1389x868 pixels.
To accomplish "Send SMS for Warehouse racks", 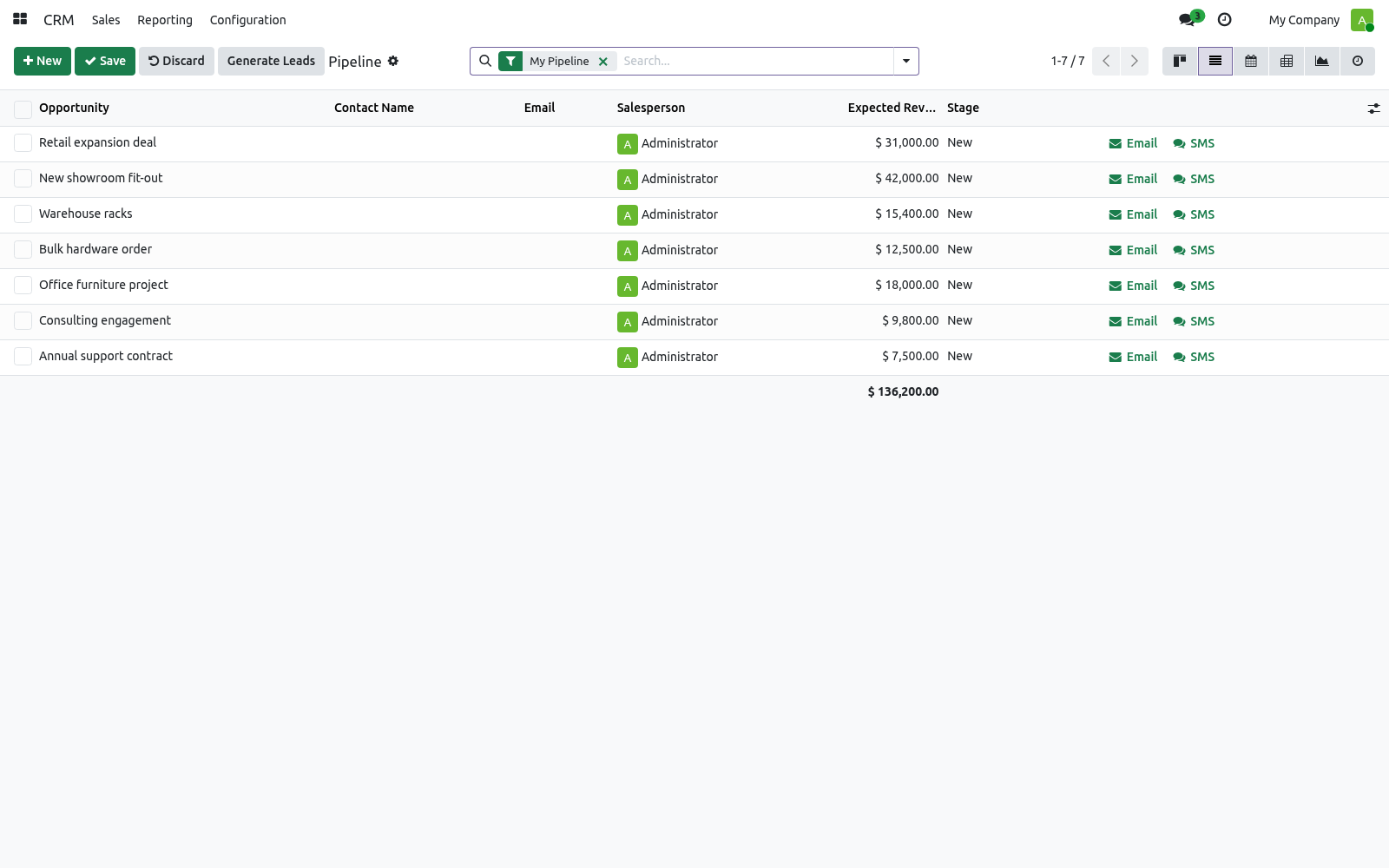I will tap(1194, 214).
